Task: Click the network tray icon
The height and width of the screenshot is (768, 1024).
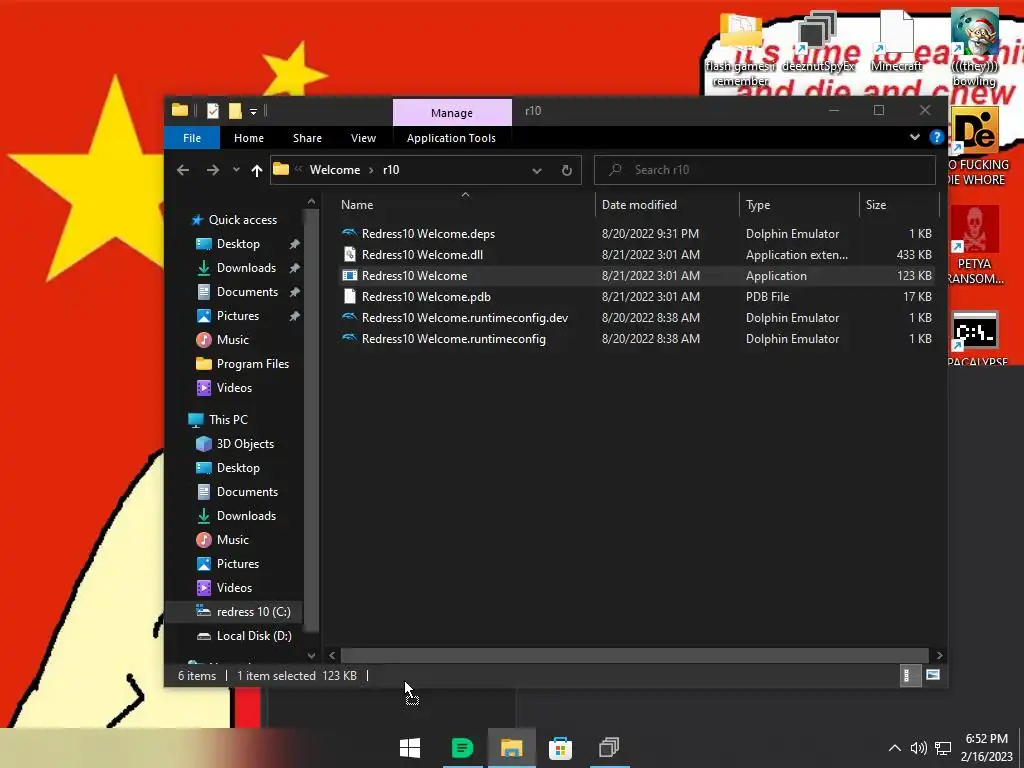Action: (x=942, y=748)
